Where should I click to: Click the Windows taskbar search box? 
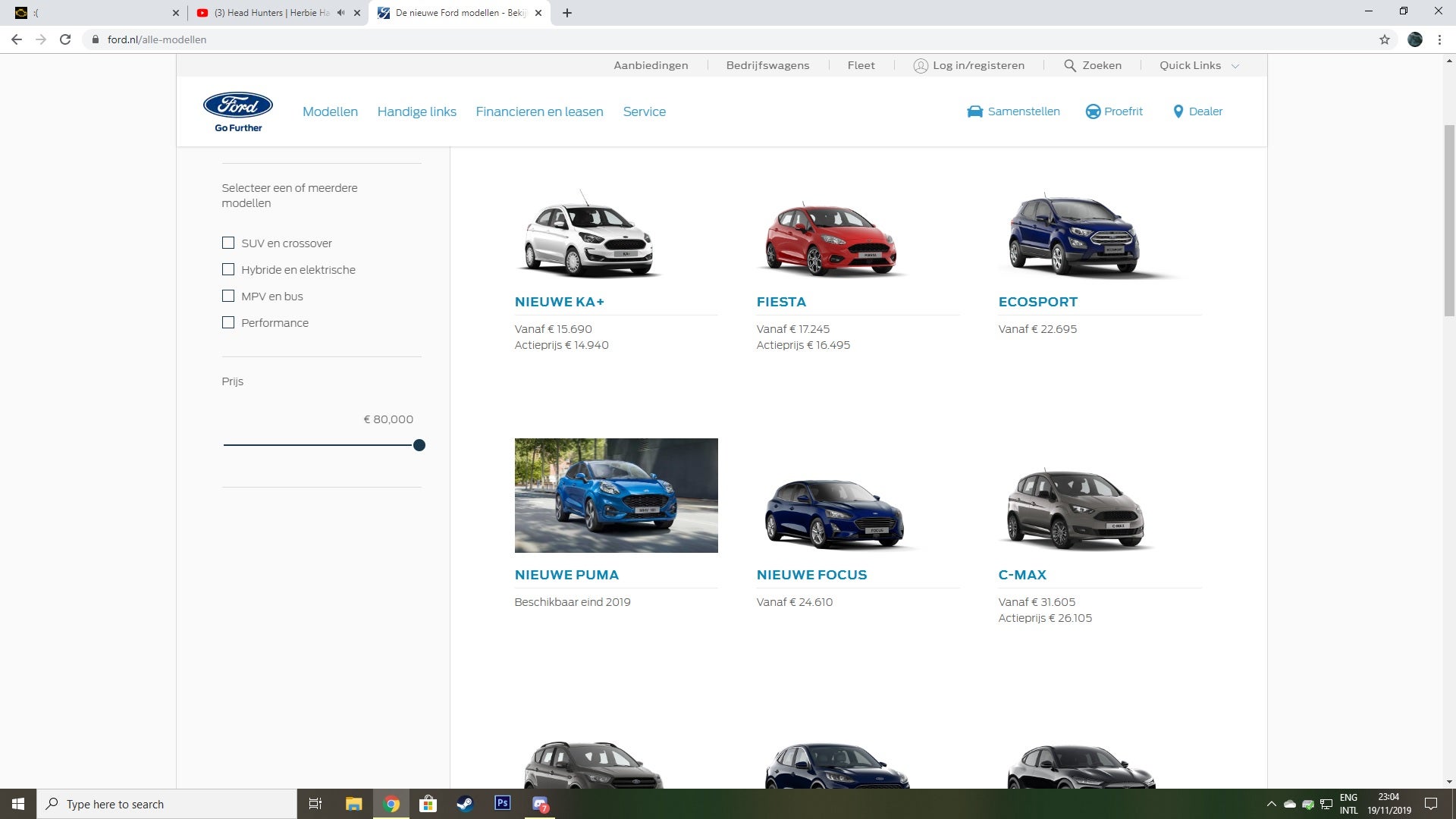point(167,804)
